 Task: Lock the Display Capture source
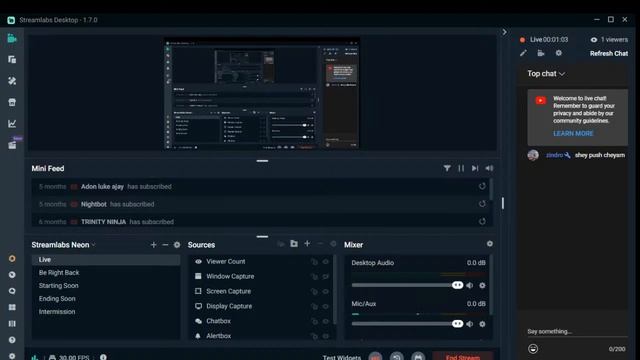tap(314, 306)
